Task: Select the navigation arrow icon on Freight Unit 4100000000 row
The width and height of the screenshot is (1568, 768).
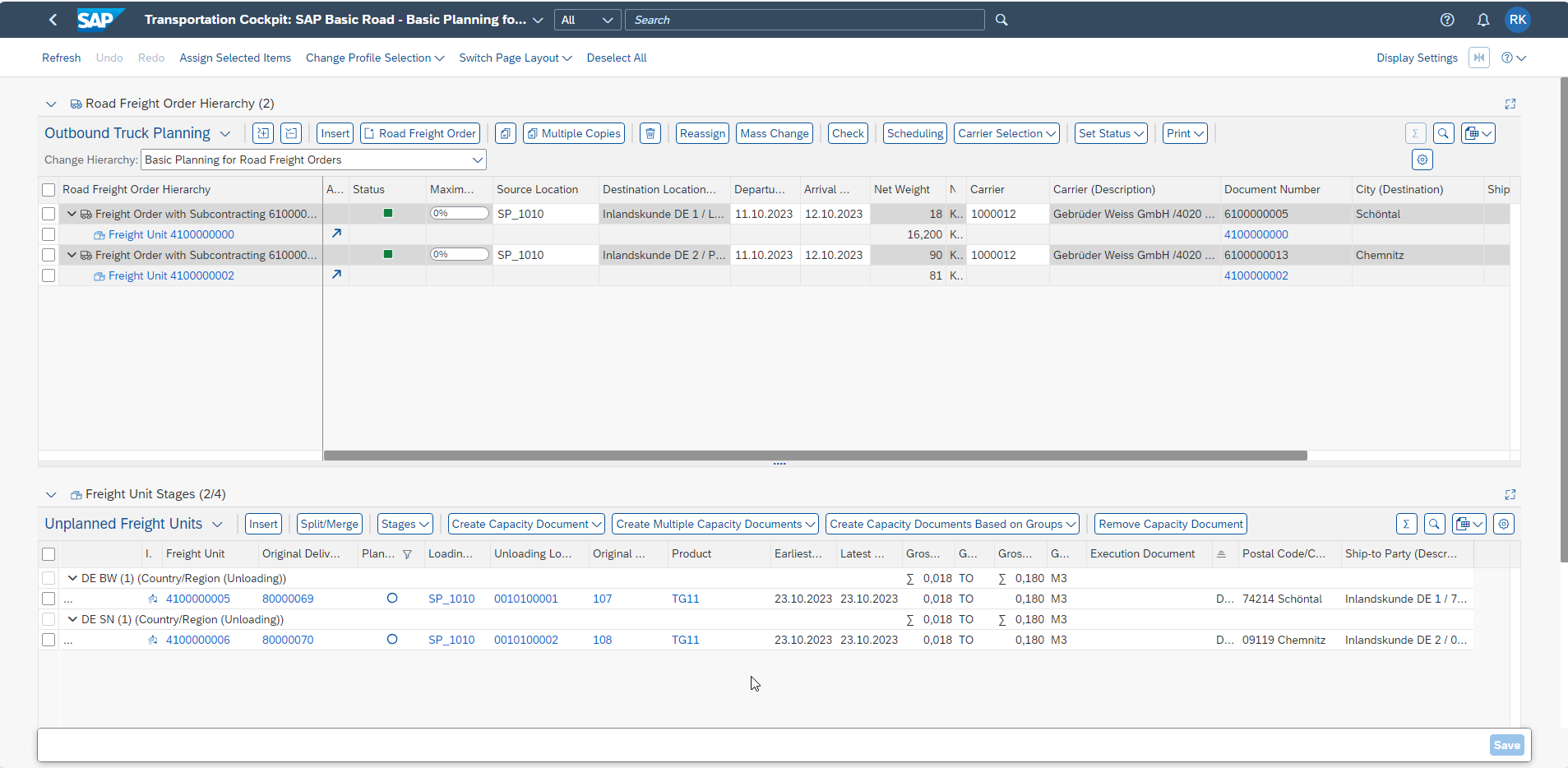Action: coord(336,234)
